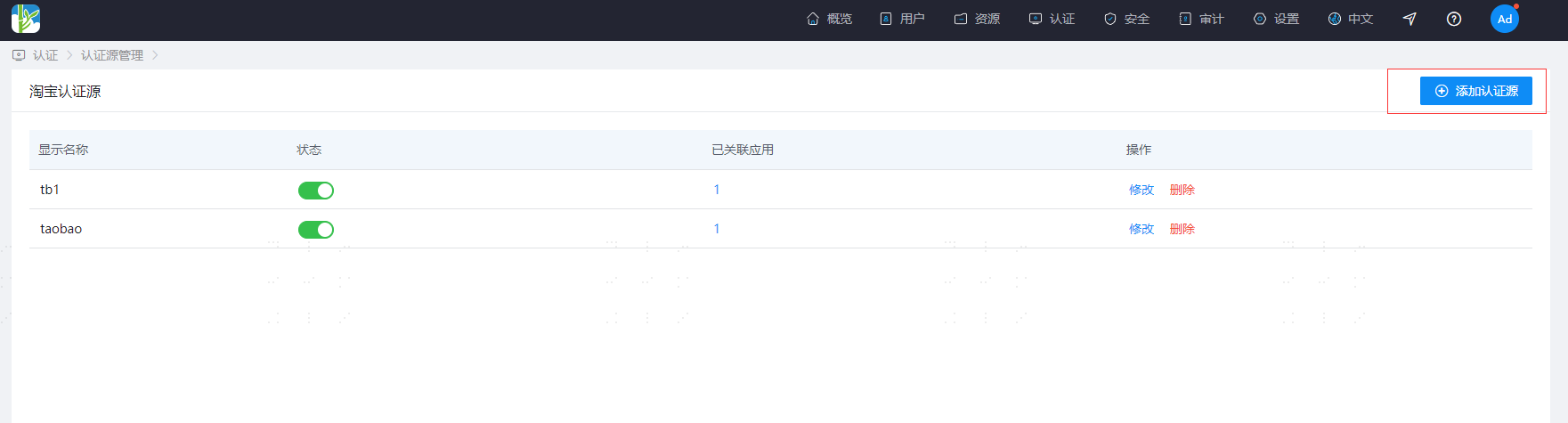Turn off the taobao status switch
This screenshot has height=423, width=1568.
coord(316,230)
